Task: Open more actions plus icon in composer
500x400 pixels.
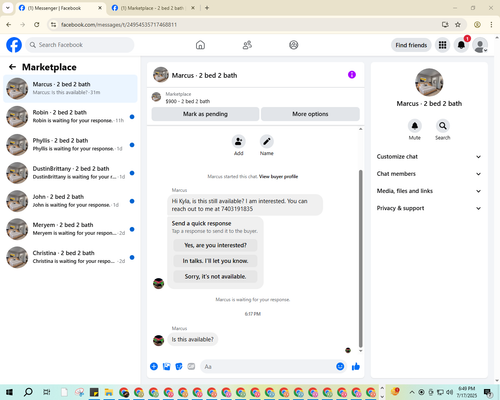Action: point(154,367)
